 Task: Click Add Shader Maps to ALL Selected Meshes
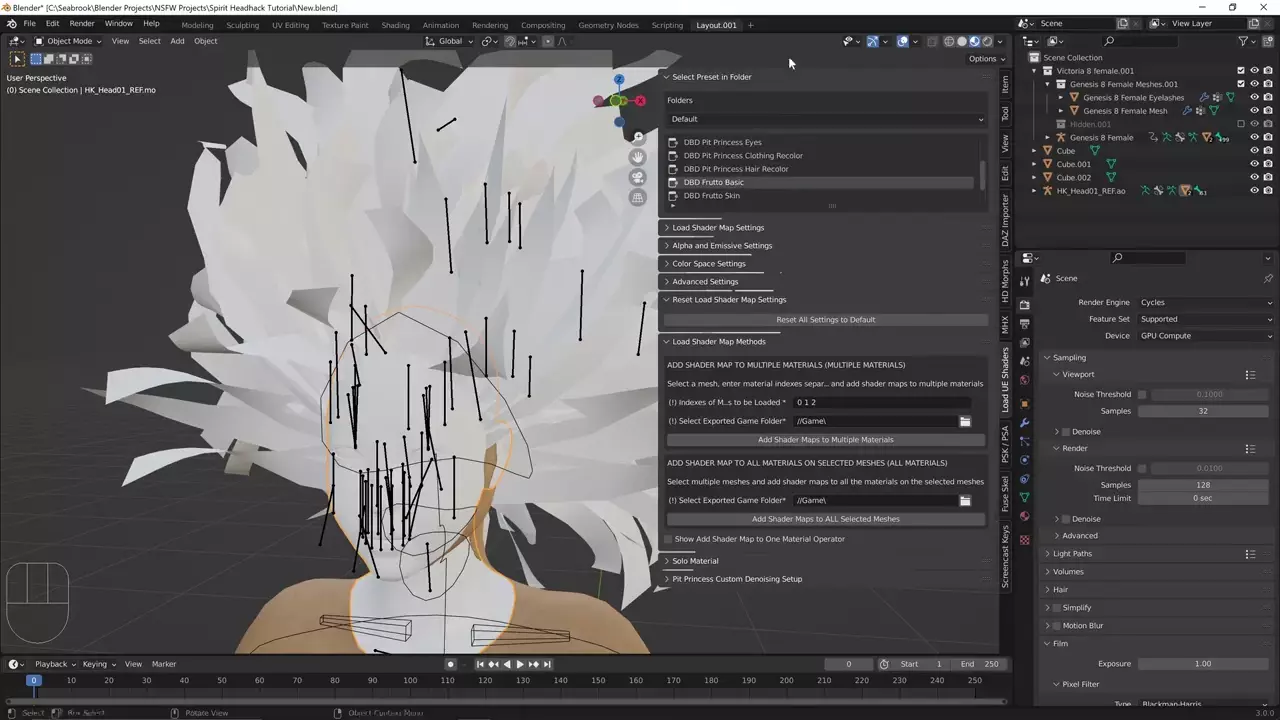pos(825,519)
